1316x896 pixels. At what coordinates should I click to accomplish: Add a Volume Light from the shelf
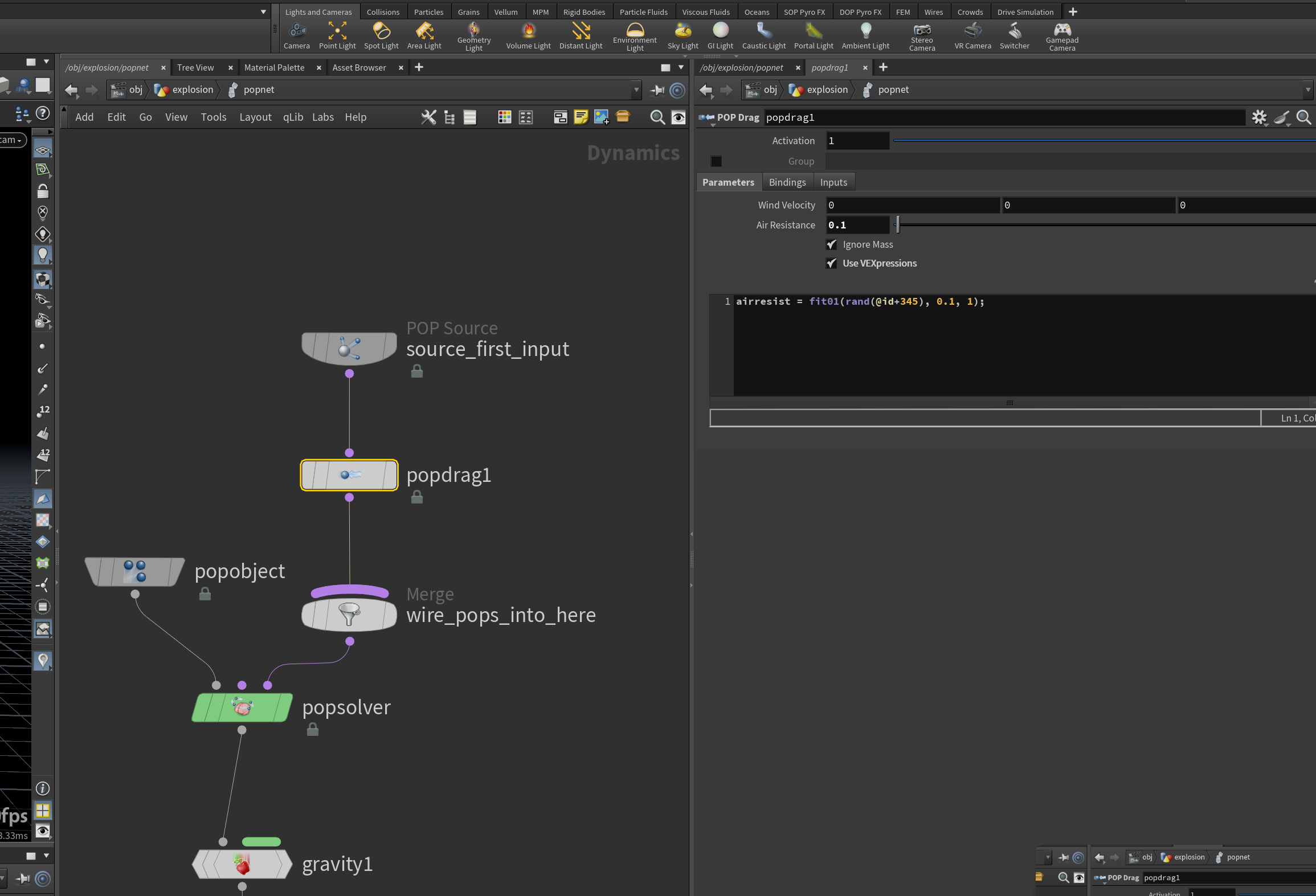pyautogui.click(x=528, y=36)
